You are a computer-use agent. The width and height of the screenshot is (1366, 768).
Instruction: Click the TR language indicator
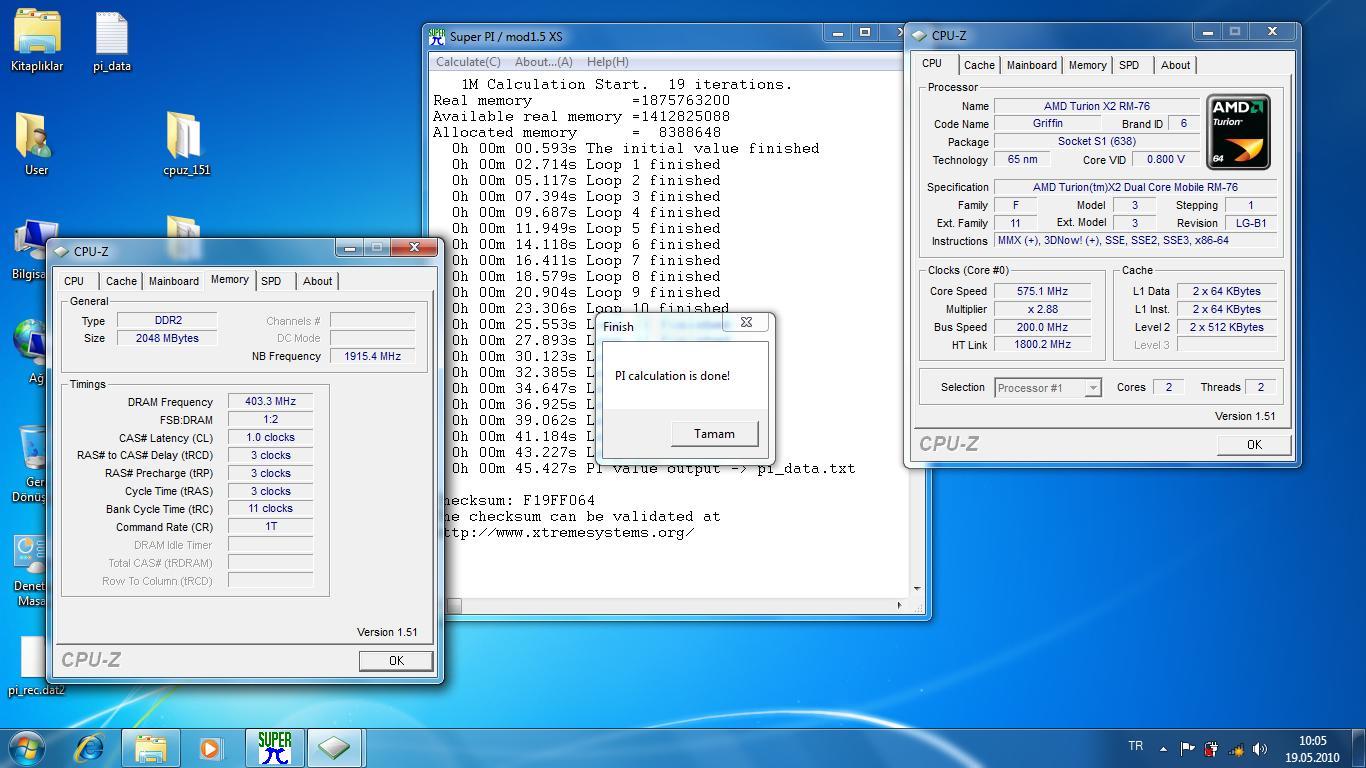(x=1135, y=746)
